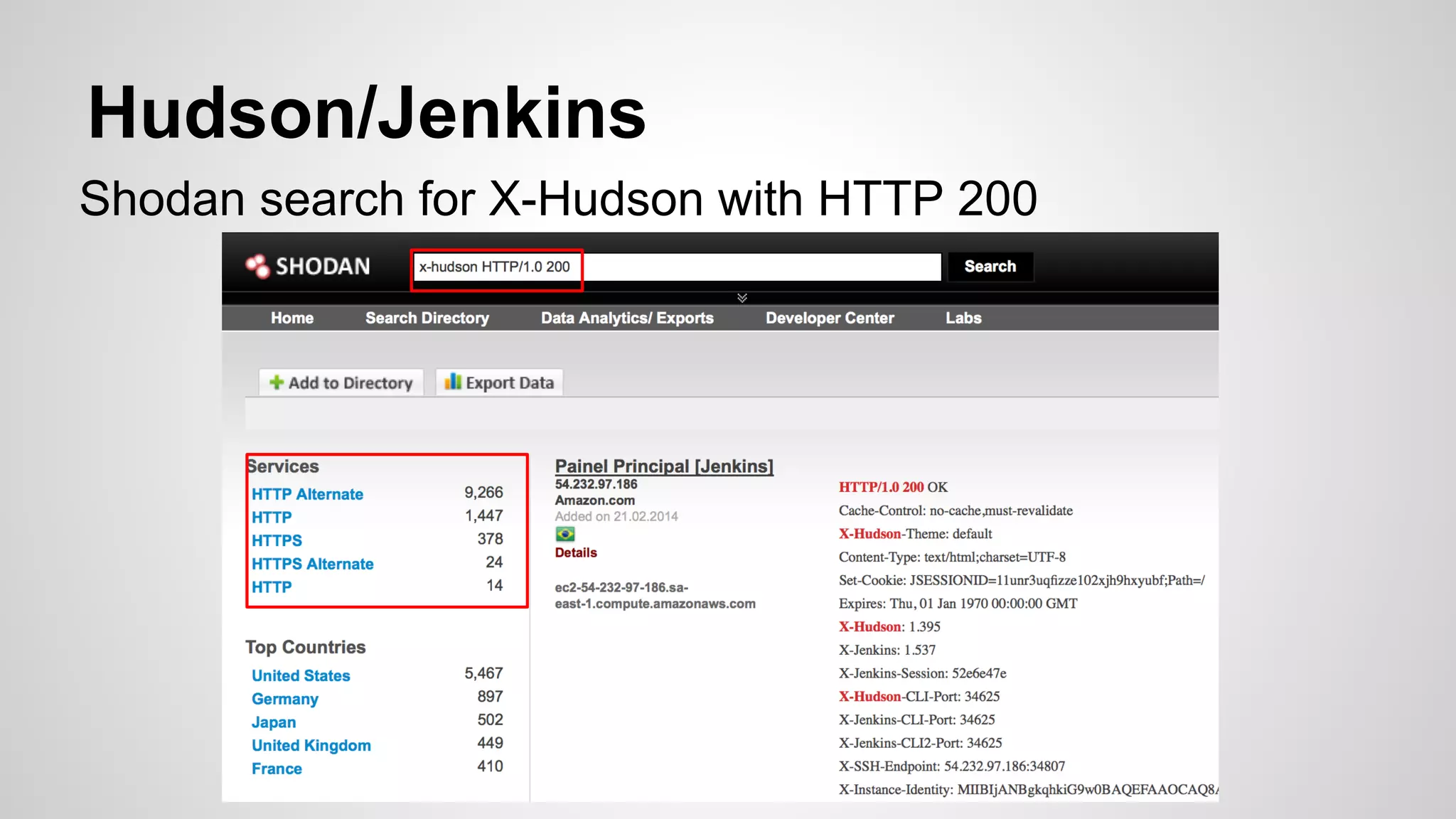Image resolution: width=1456 pixels, height=819 pixels.
Task: Click the 9,266 HTTP Alternate count
Action: tap(483, 493)
